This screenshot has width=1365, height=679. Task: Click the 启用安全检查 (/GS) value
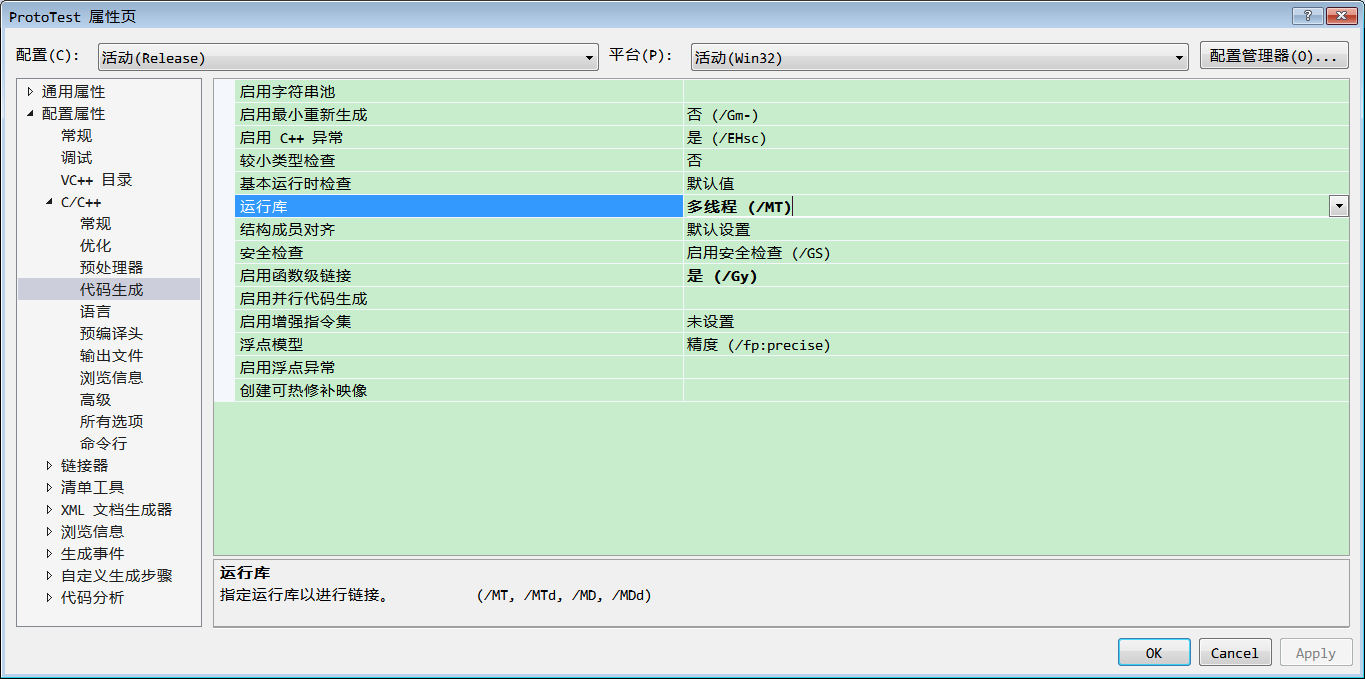[x=1016, y=253]
